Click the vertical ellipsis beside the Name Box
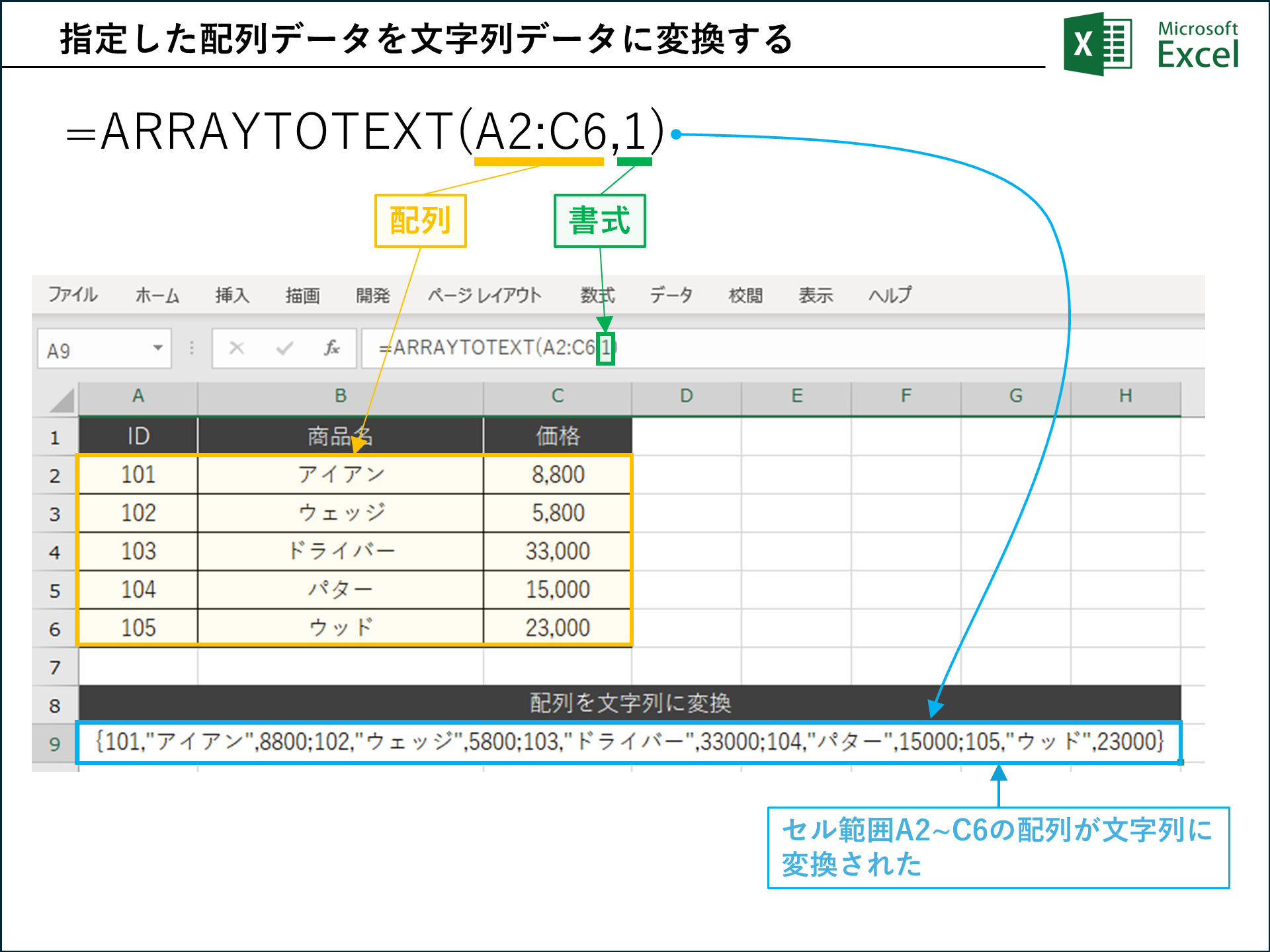The height and width of the screenshot is (952, 1270). (190, 348)
